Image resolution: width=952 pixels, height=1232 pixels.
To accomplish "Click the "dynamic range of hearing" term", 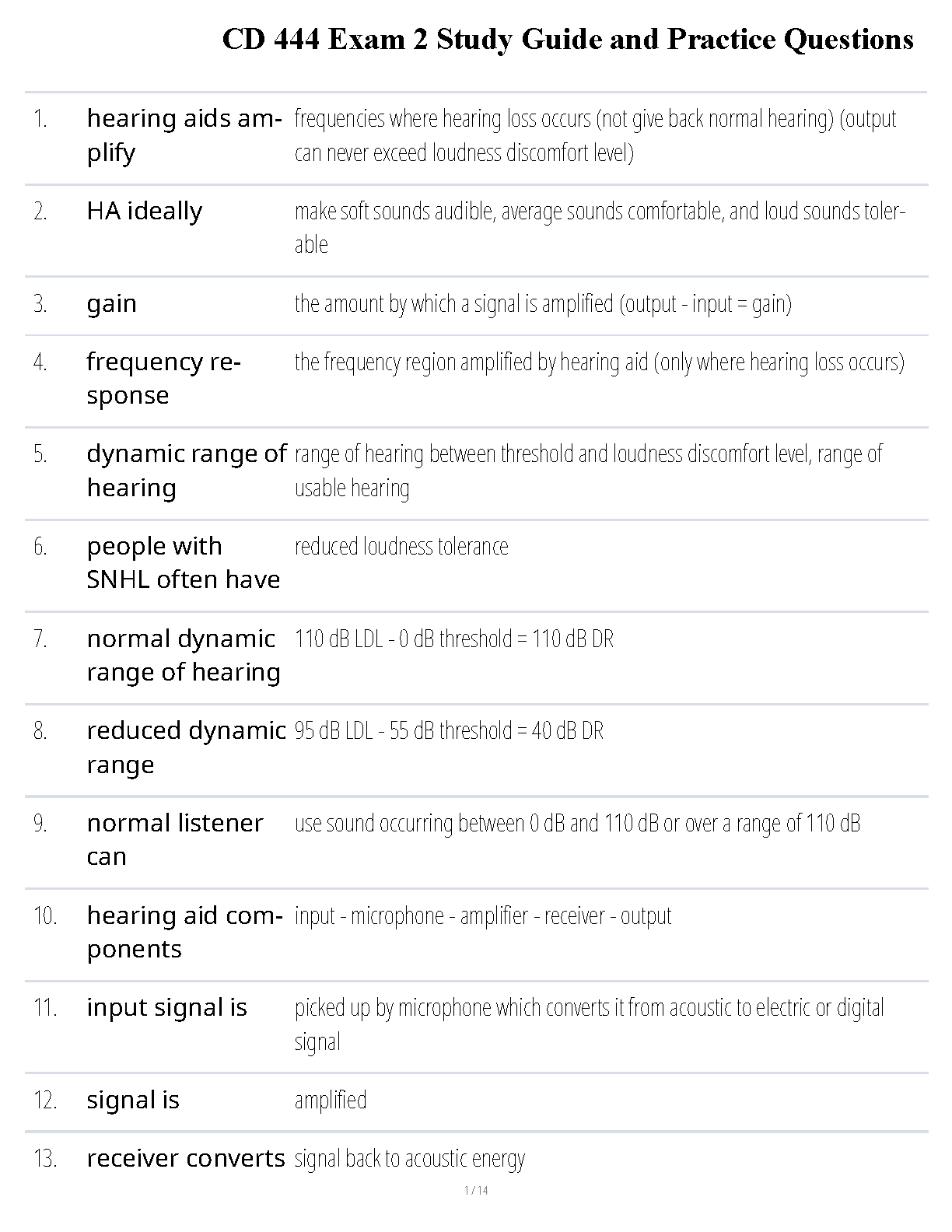I will pyautogui.click(x=187, y=471).
